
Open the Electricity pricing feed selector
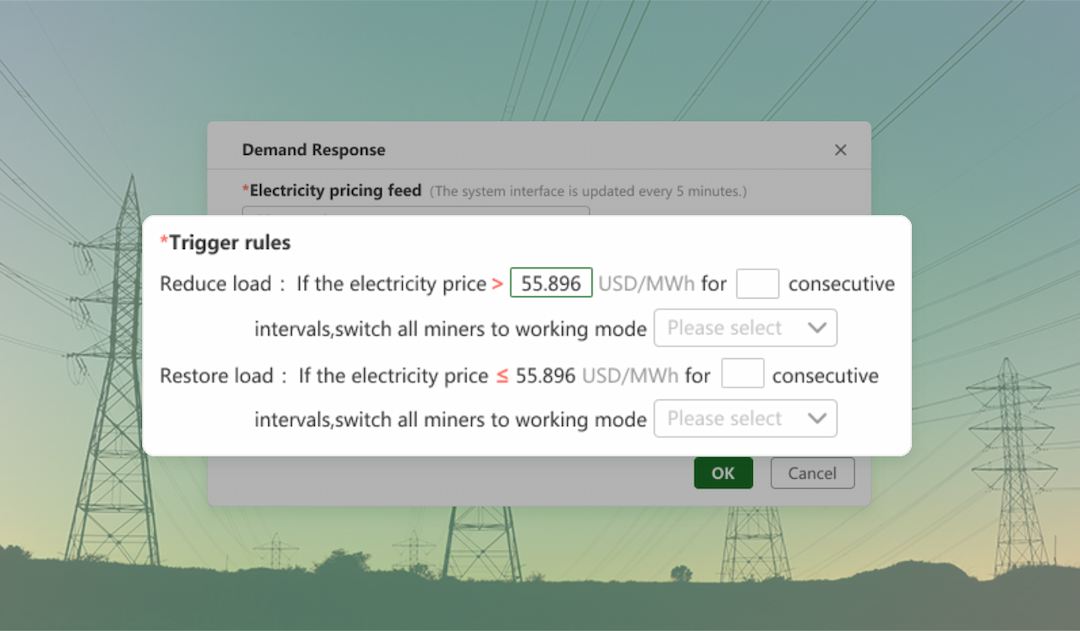coord(415,211)
